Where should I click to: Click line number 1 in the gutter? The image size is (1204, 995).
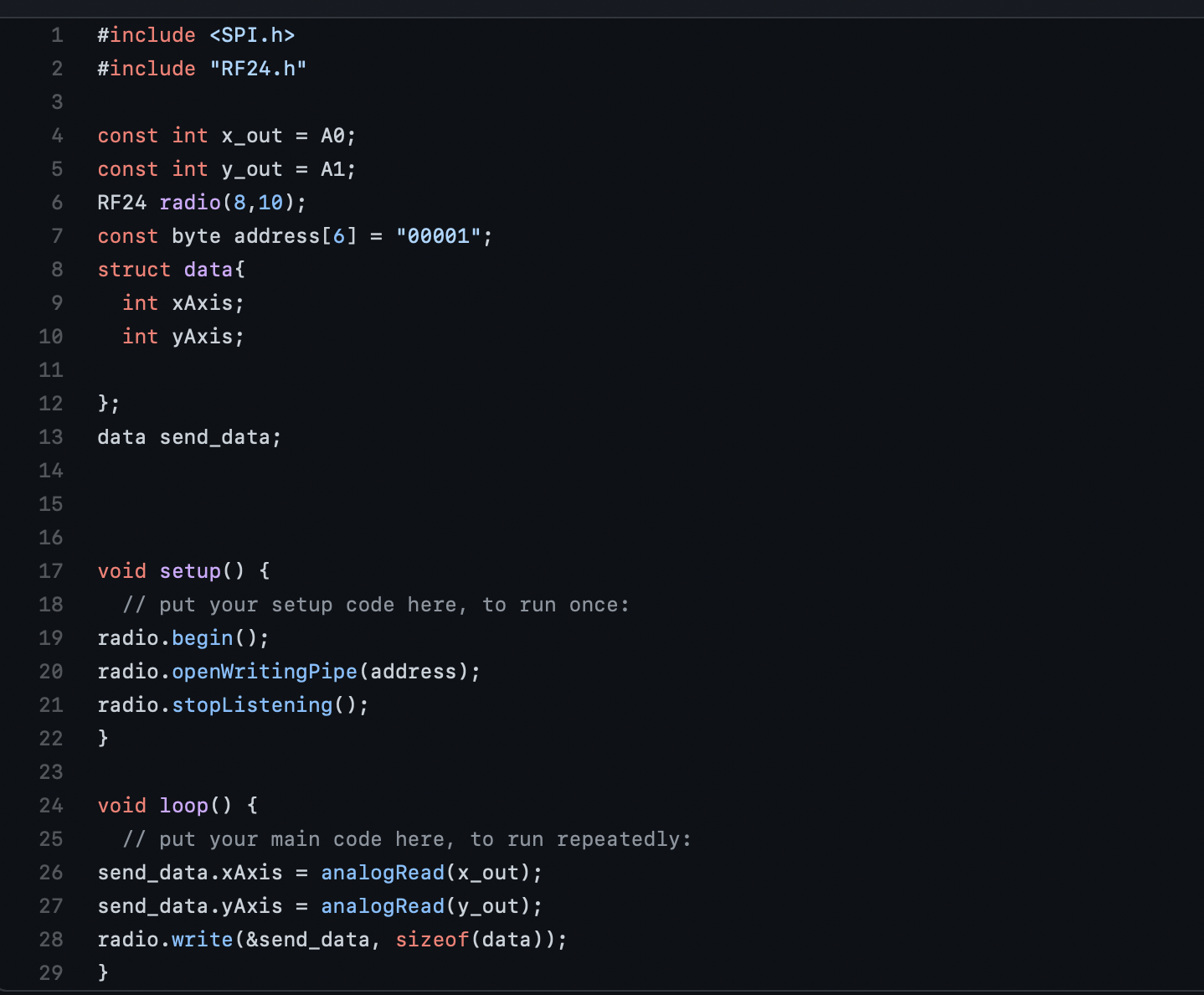tap(57, 35)
